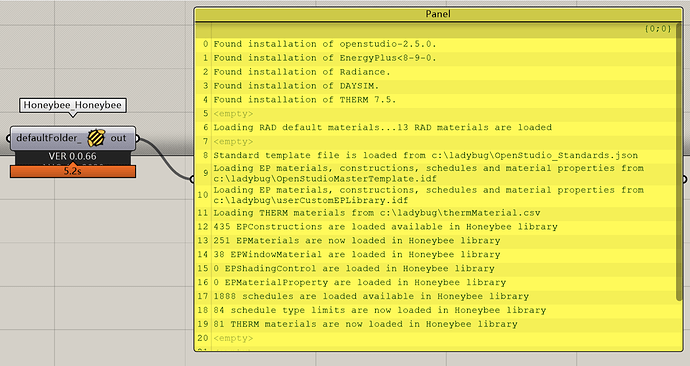Click the Honeybee bee icon on component
This screenshot has height=366, width=690.
[96, 138]
